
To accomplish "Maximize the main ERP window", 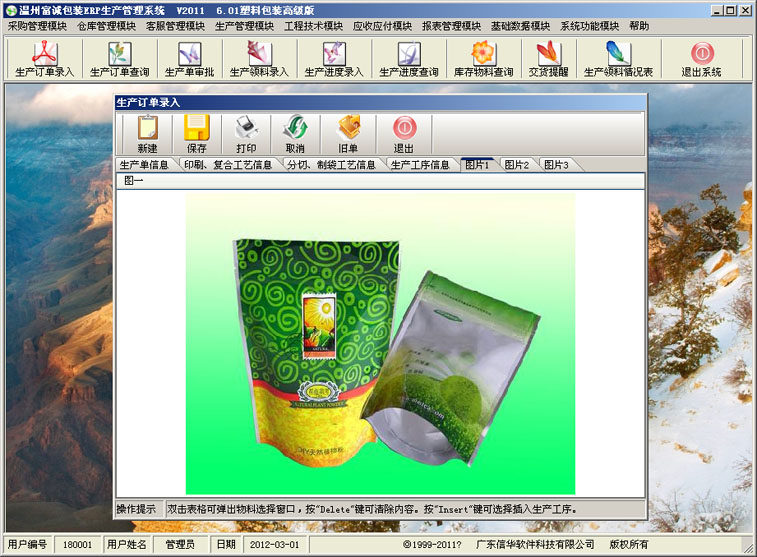I will click(x=730, y=10).
